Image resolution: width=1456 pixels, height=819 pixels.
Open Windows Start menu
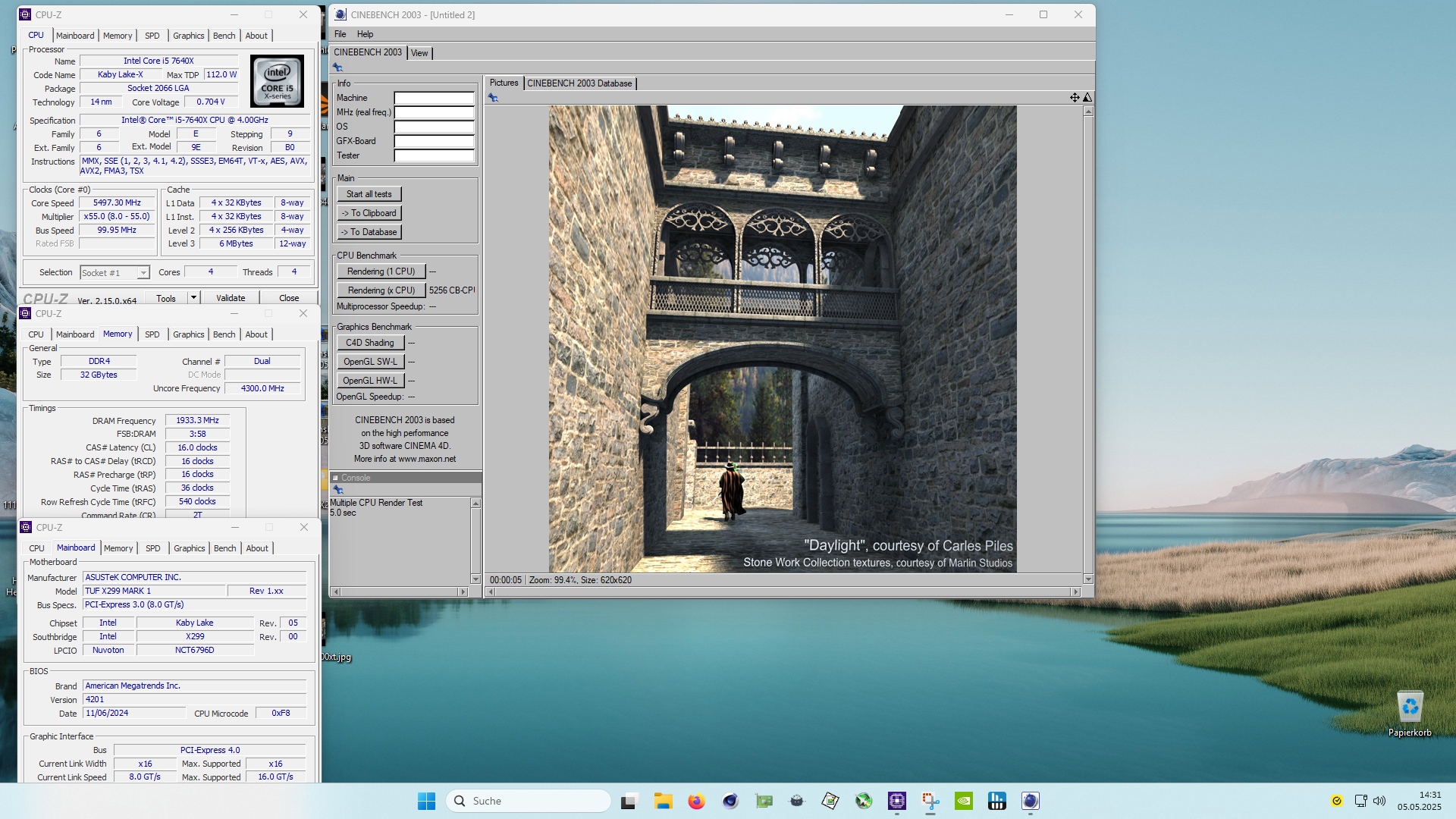(x=426, y=801)
